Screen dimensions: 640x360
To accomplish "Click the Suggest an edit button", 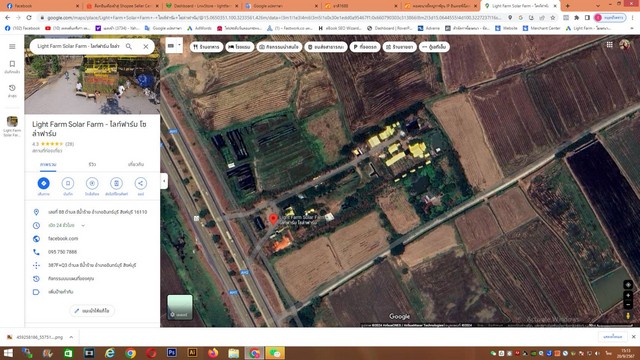I will pos(92,311).
